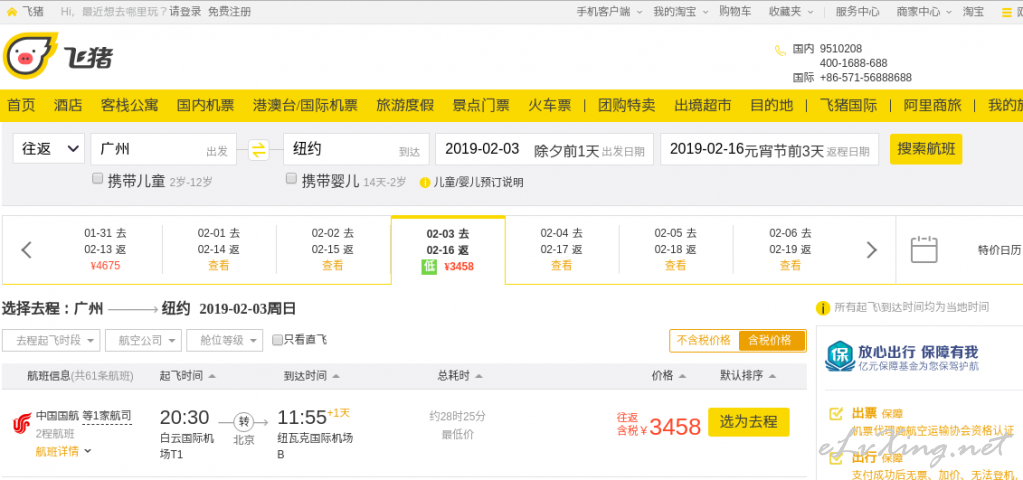Image resolution: width=1023 pixels, height=480 pixels.
Task: Open 火车票 navigation item
Action: [549, 105]
